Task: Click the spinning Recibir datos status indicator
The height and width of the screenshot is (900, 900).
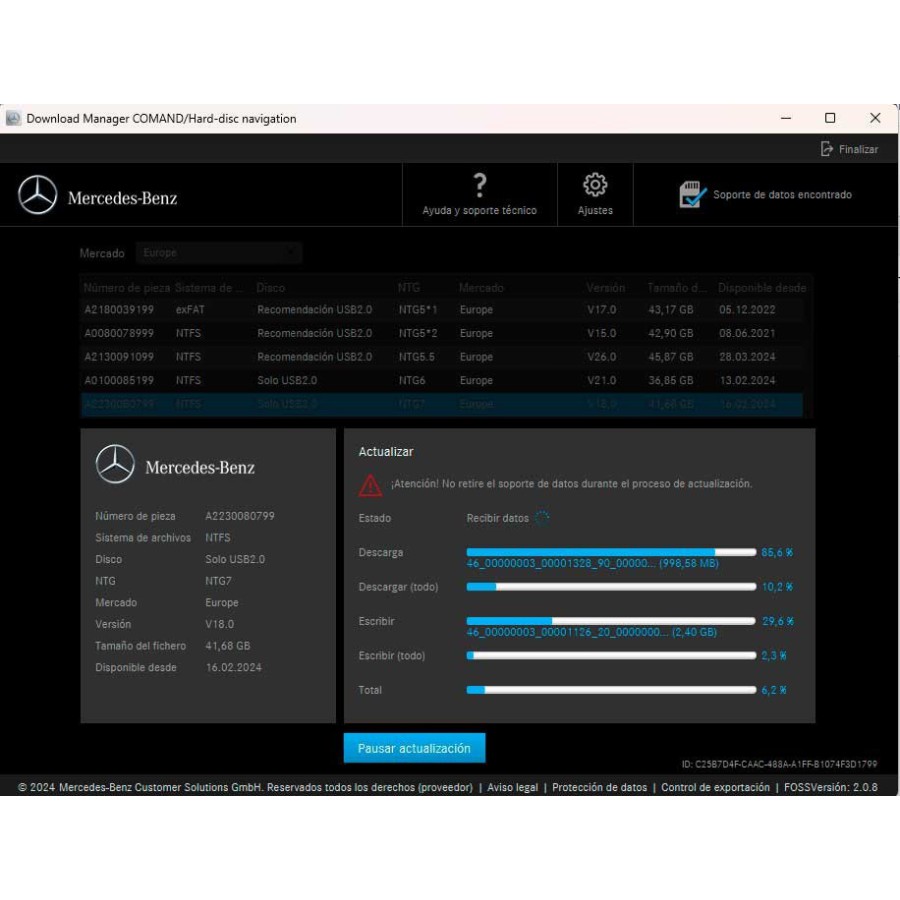Action: pos(543,518)
